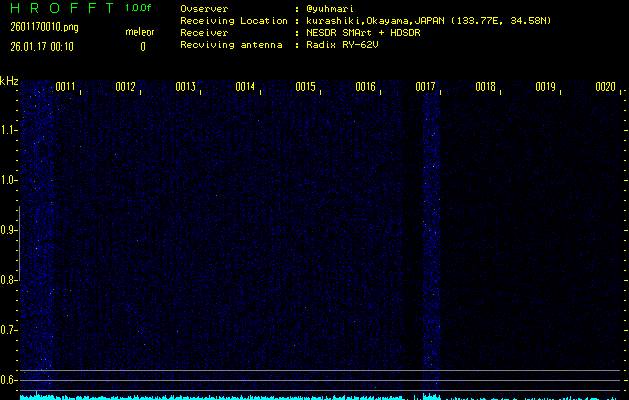Click the 1.0.0f version label
This screenshot has width=629, height=400.
[139, 8]
